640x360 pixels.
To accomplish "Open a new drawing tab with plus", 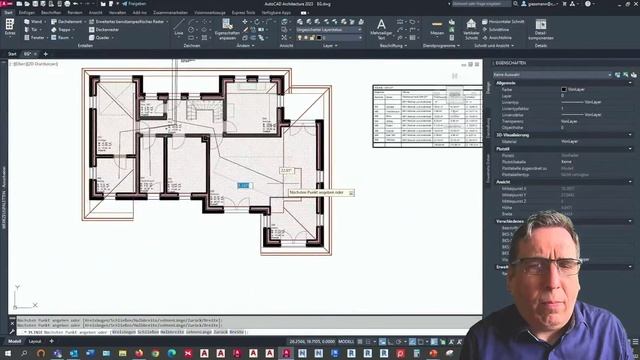I will [46, 54].
